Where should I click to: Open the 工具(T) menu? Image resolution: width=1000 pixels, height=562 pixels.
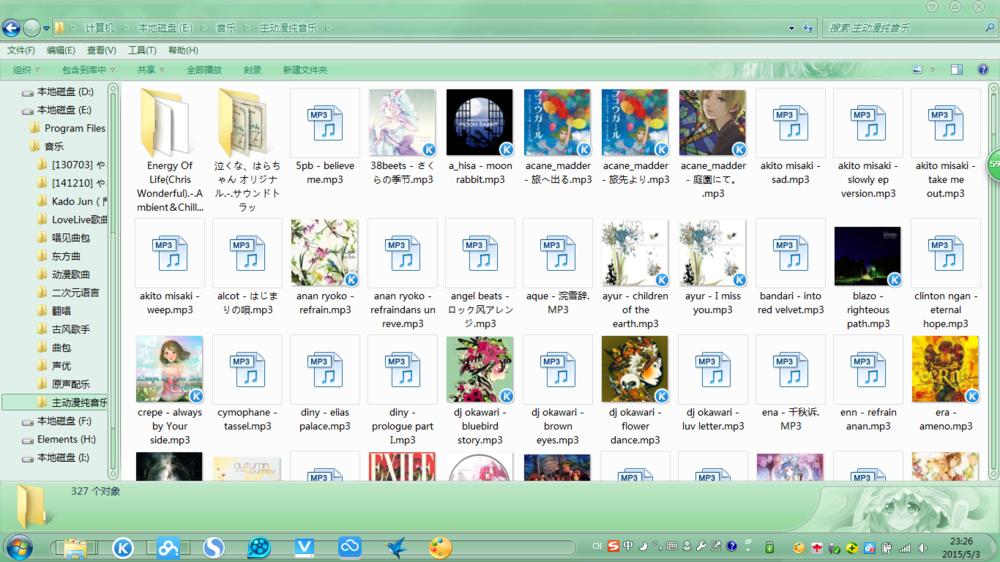click(x=142, y=50)
